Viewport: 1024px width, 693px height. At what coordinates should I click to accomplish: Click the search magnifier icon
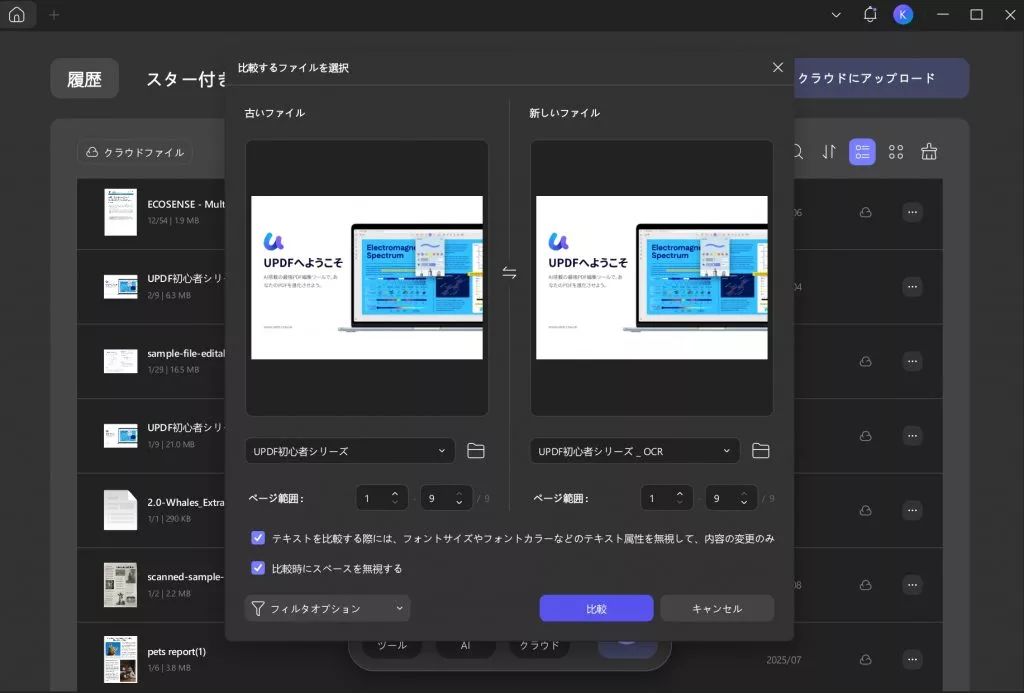pyautogui.click(x=797, y=152)
